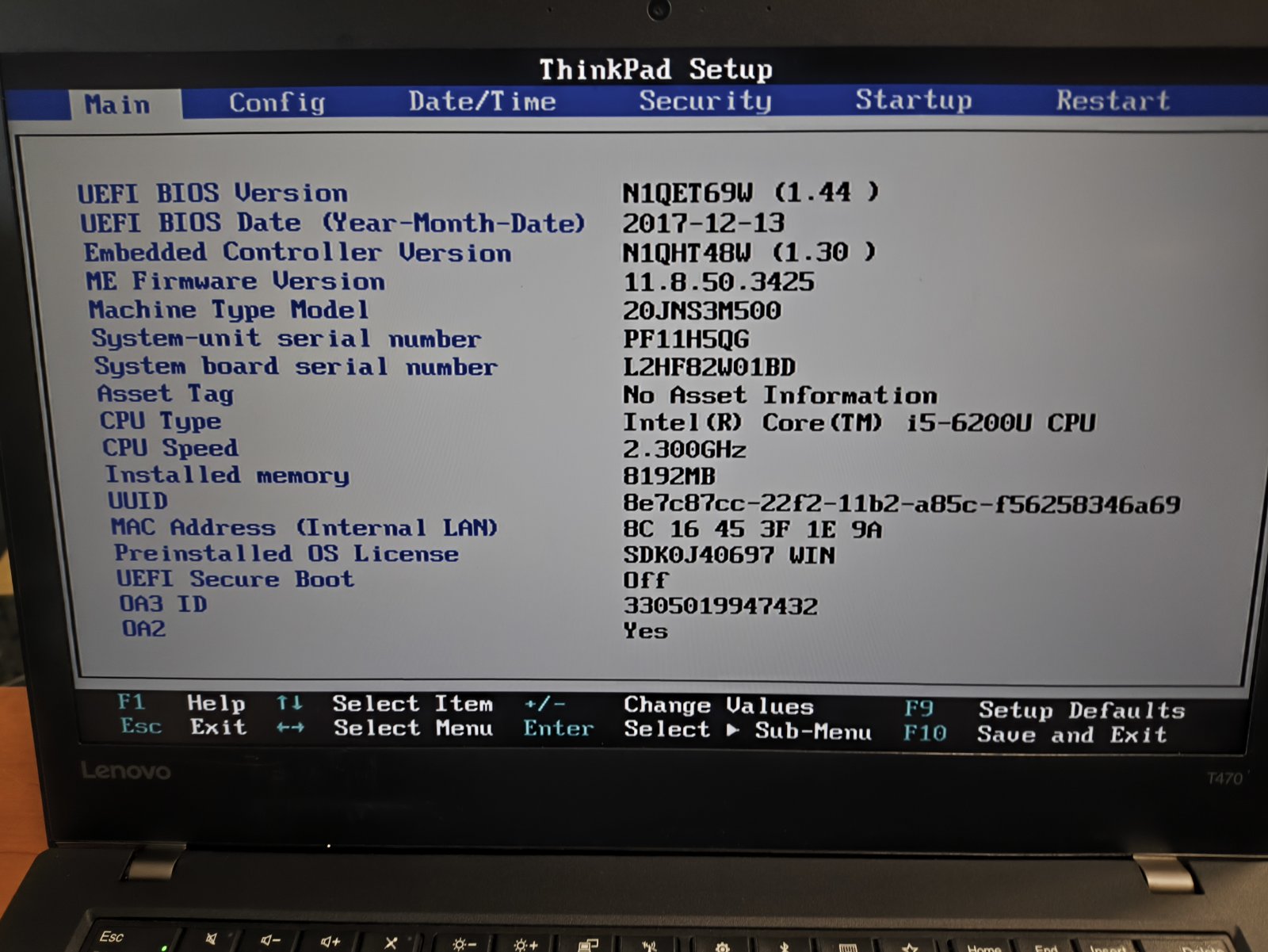Click the Esc Exit hint
This screenshot has height=952, width=1268.
pos(184,727)
